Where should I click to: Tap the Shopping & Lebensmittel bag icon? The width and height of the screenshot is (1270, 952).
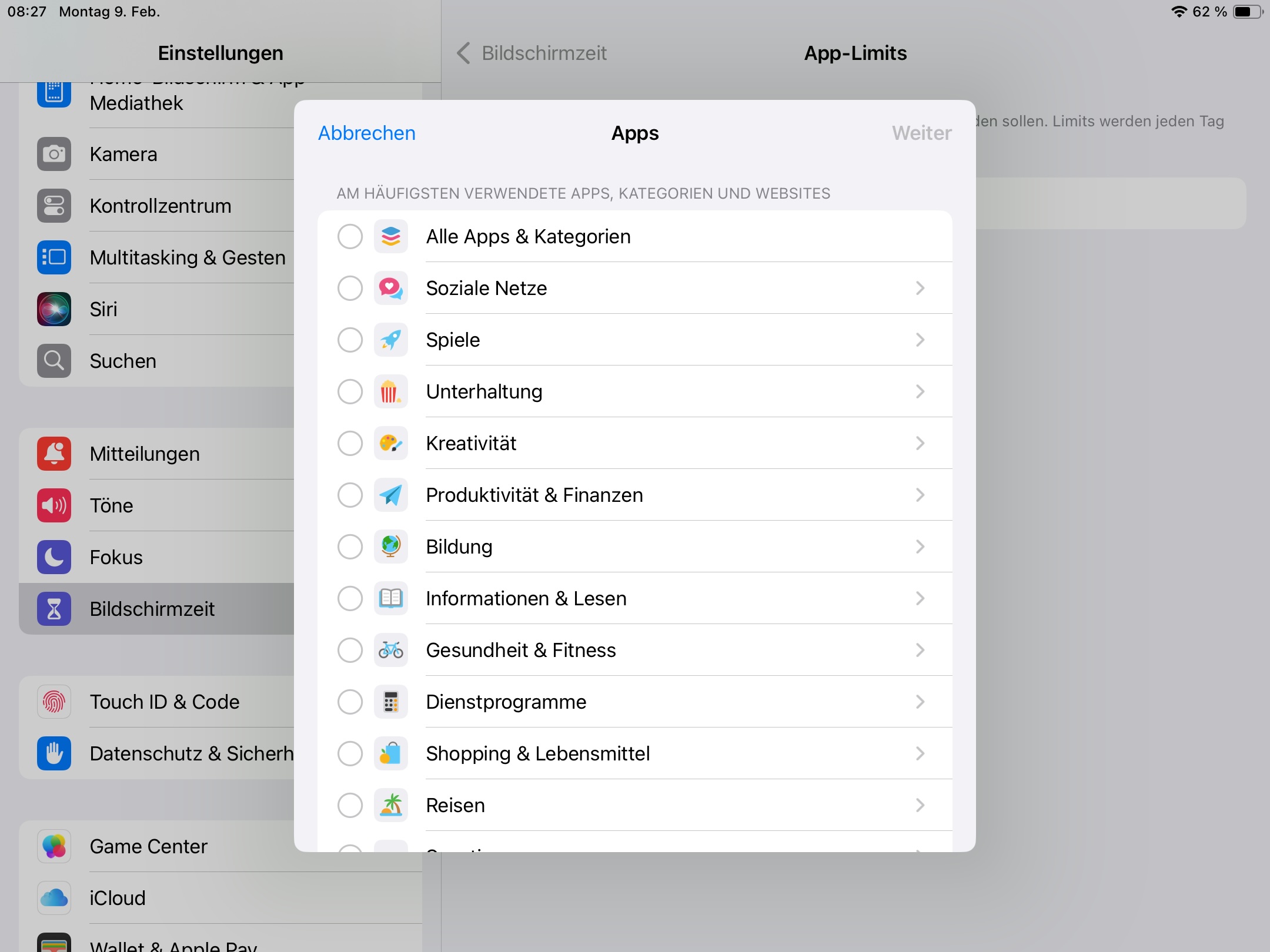pos(391,753)
